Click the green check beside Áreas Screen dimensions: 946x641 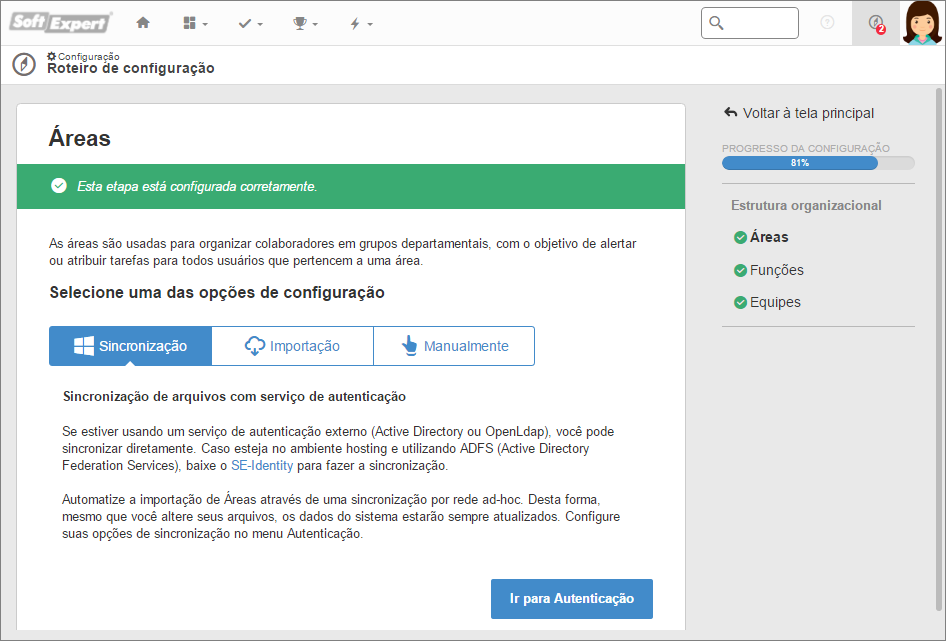[x=740, y=238]
